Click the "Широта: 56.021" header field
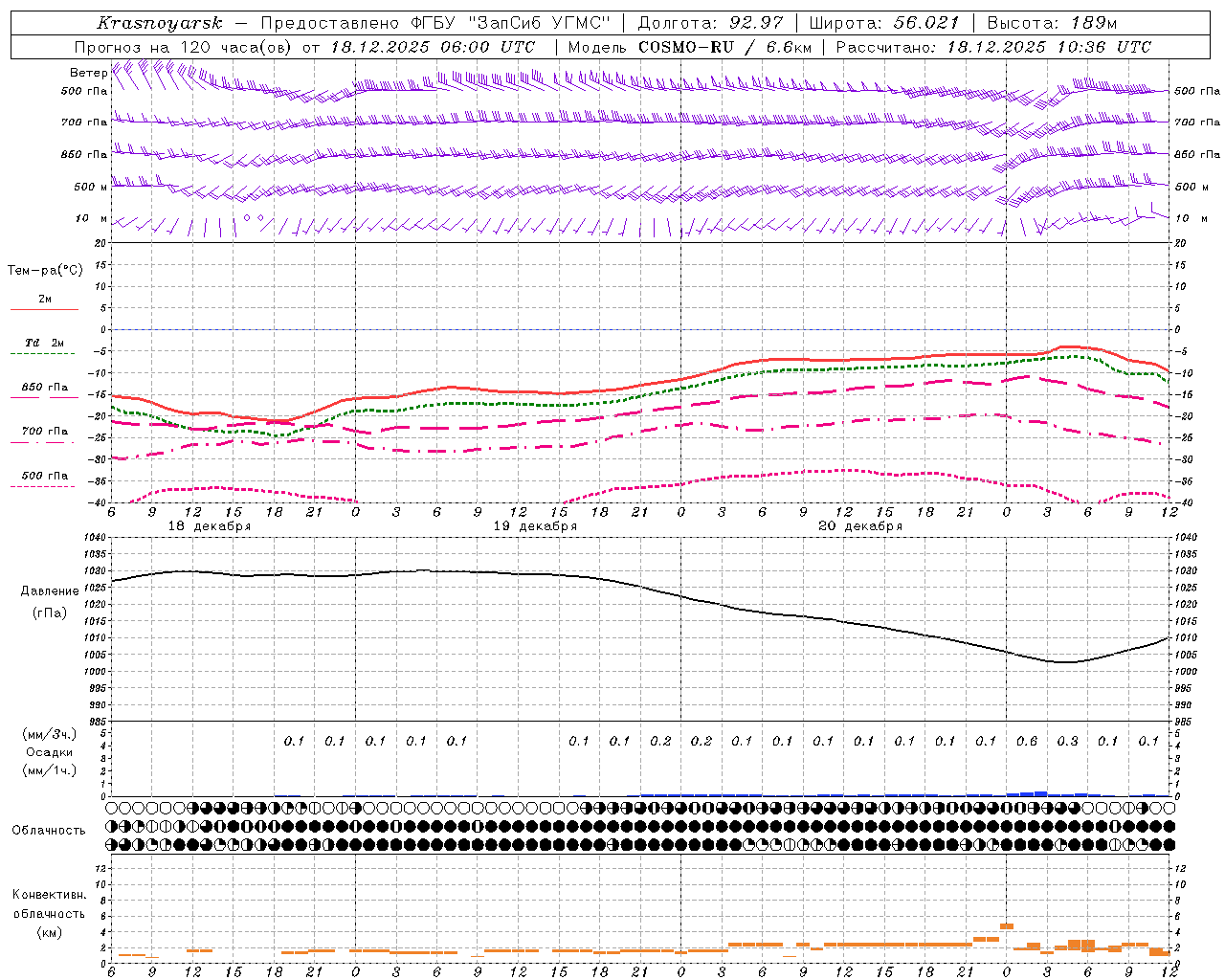Viewport: 1225px width, 980px height. pos(883,23)
